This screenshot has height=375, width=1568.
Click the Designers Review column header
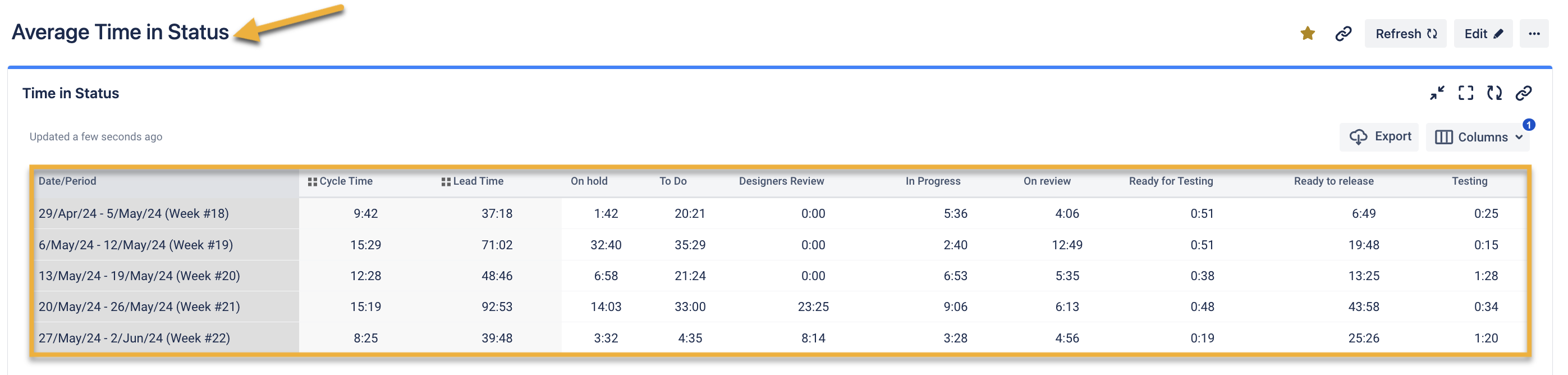(782, 181)
